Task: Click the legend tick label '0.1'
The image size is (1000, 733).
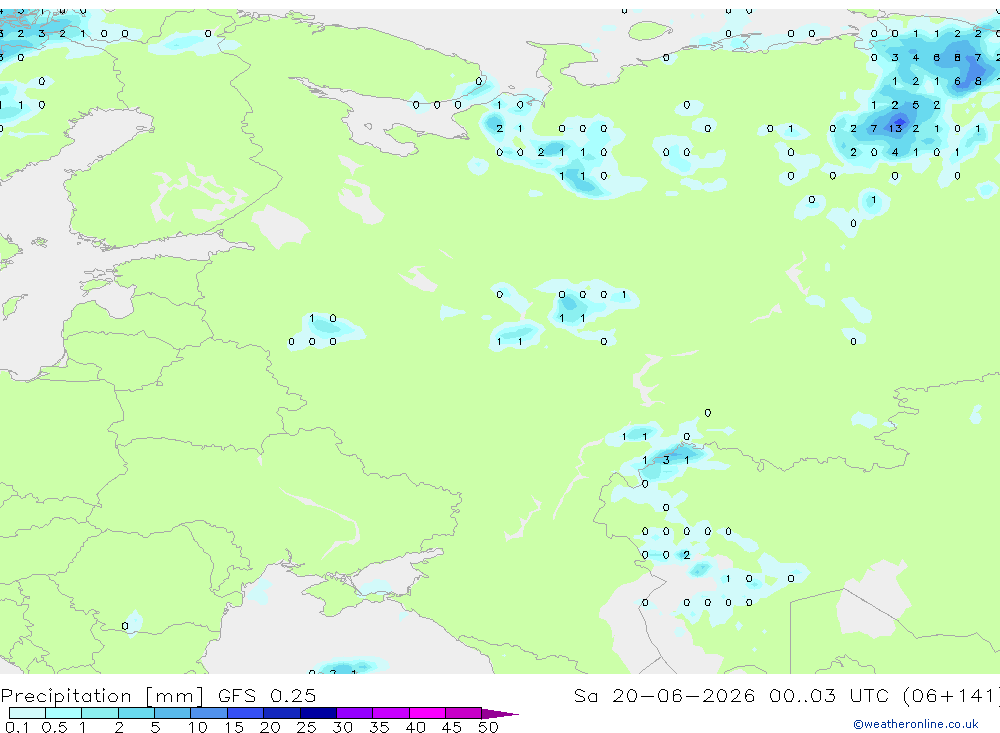Action: coord(17,727)
